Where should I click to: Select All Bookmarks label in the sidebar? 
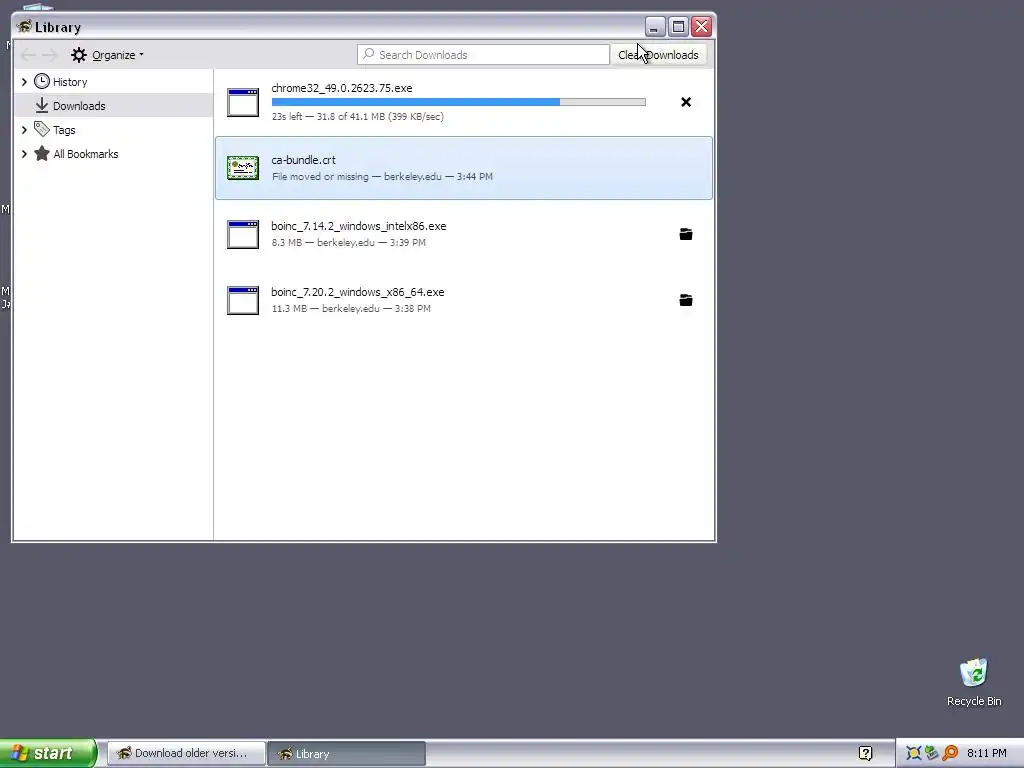86,154
